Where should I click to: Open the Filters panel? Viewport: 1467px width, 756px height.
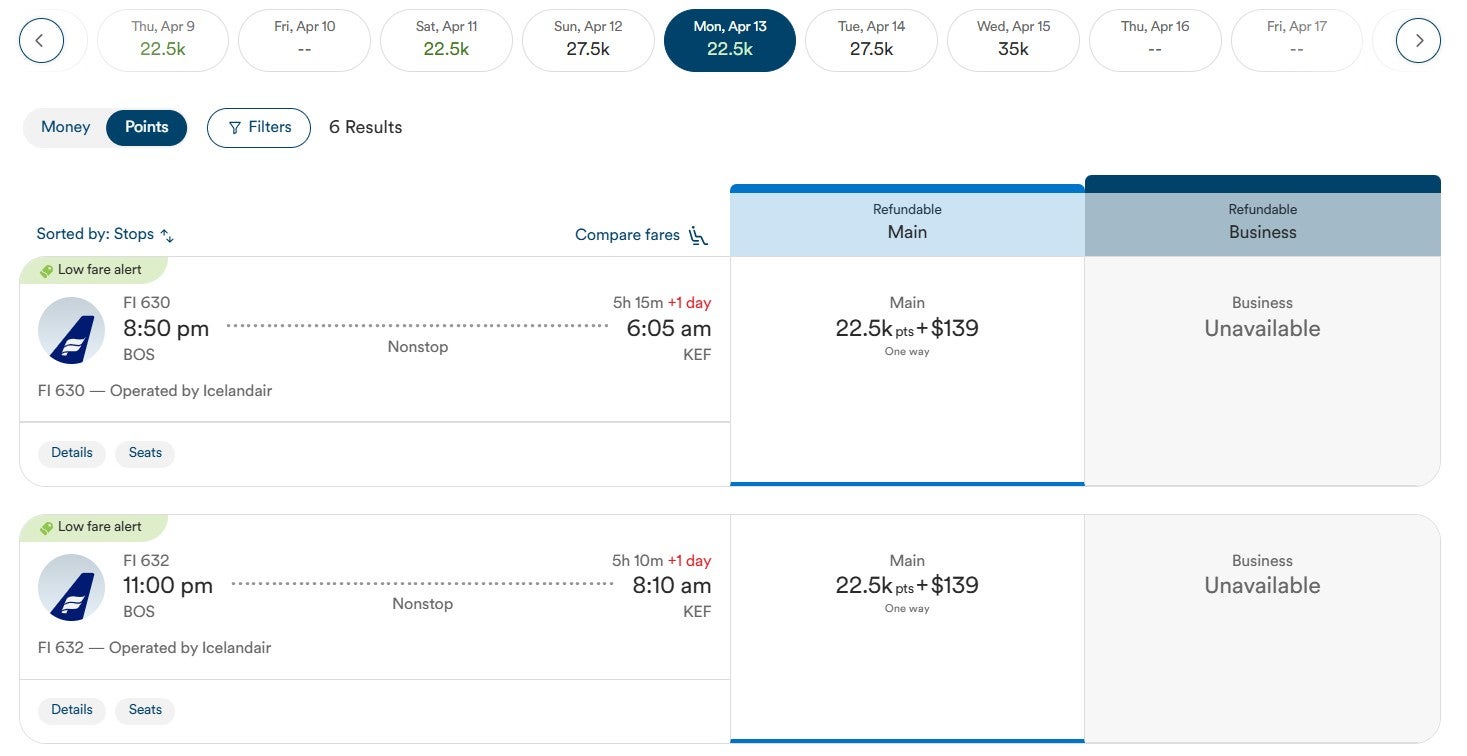[x=258, y=127]
